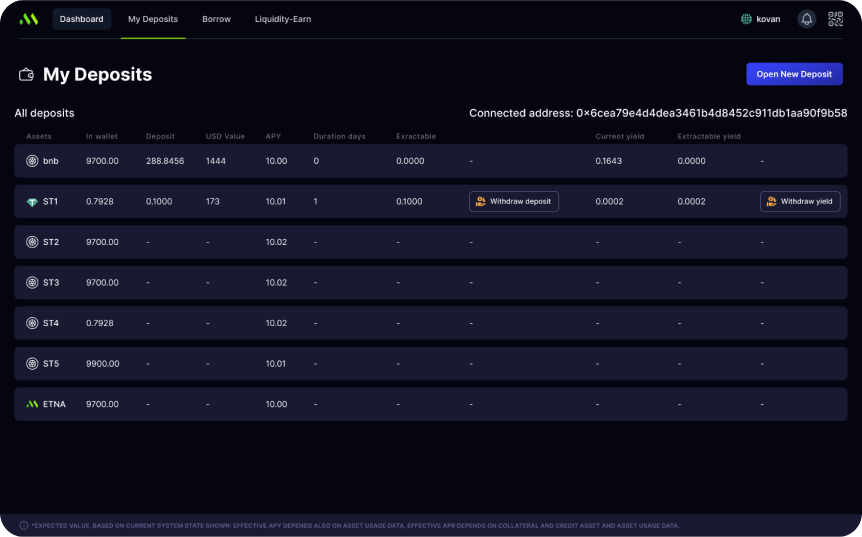The height and width of the screenshot is (537, 862).
Task: Open the notifications bell icon
Action: coord(806,19)
